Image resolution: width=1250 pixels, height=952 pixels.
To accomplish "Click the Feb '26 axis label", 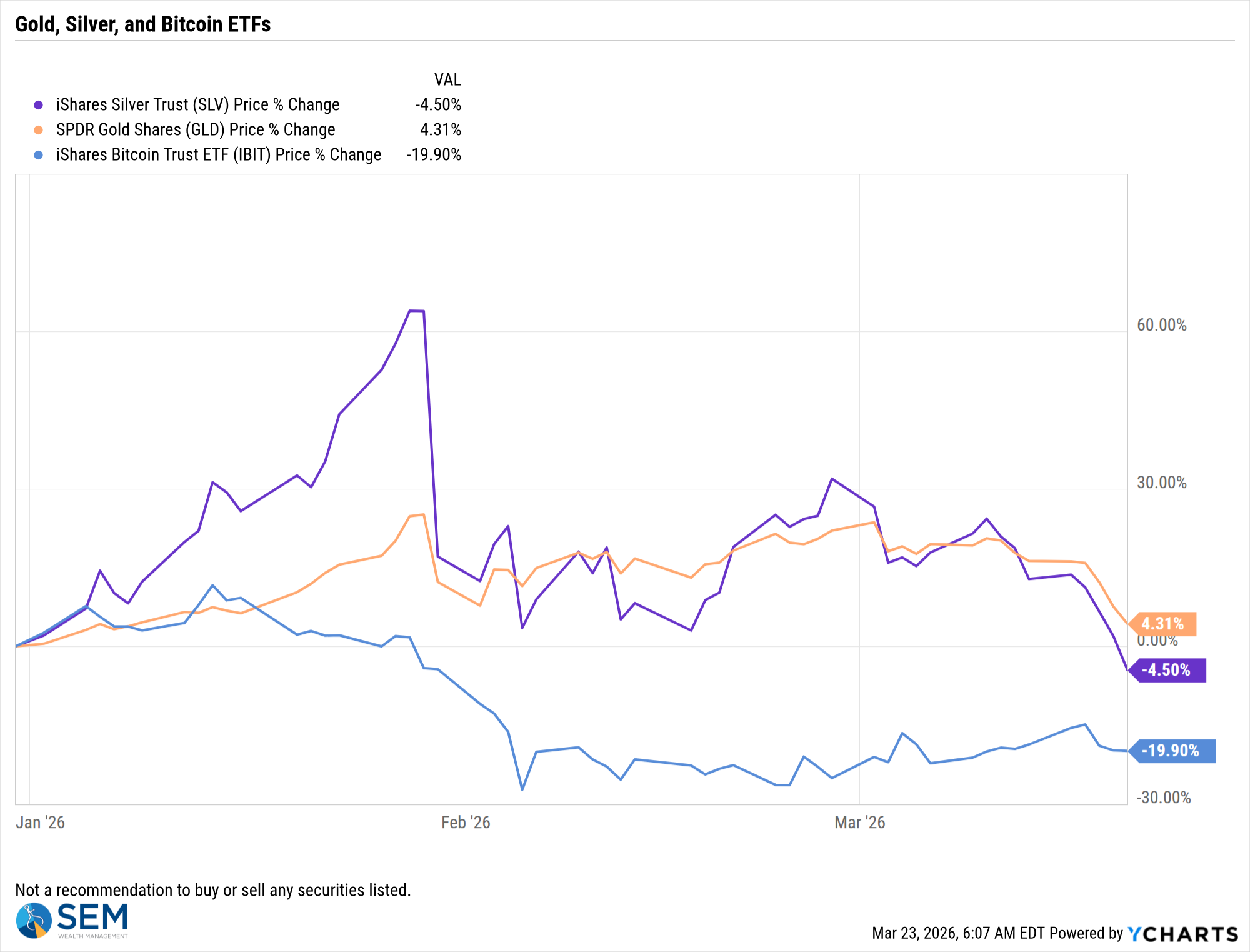I will (466, 823).
